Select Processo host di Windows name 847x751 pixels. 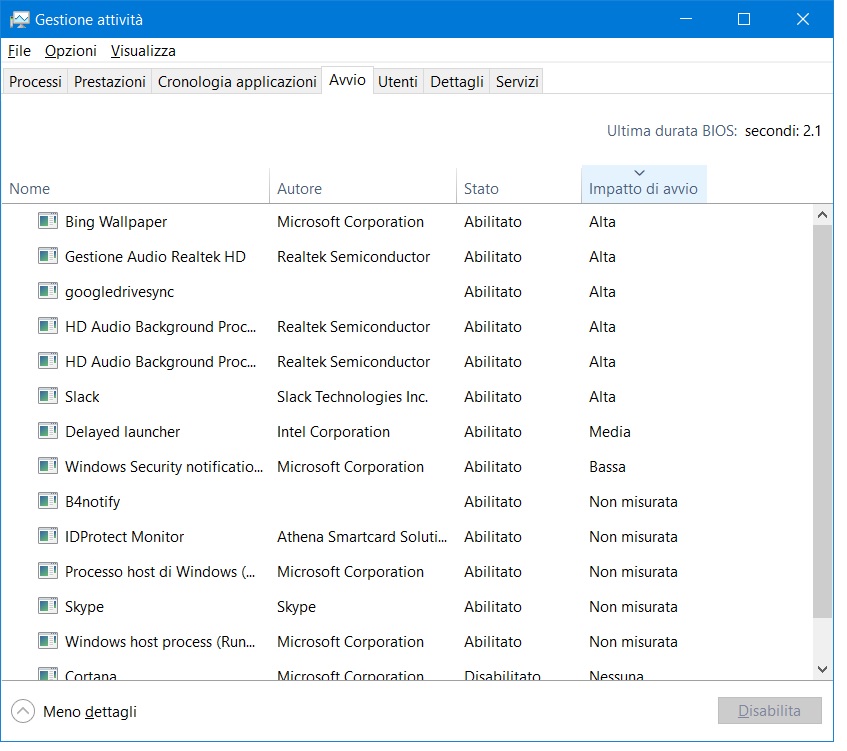coord(160,572)
